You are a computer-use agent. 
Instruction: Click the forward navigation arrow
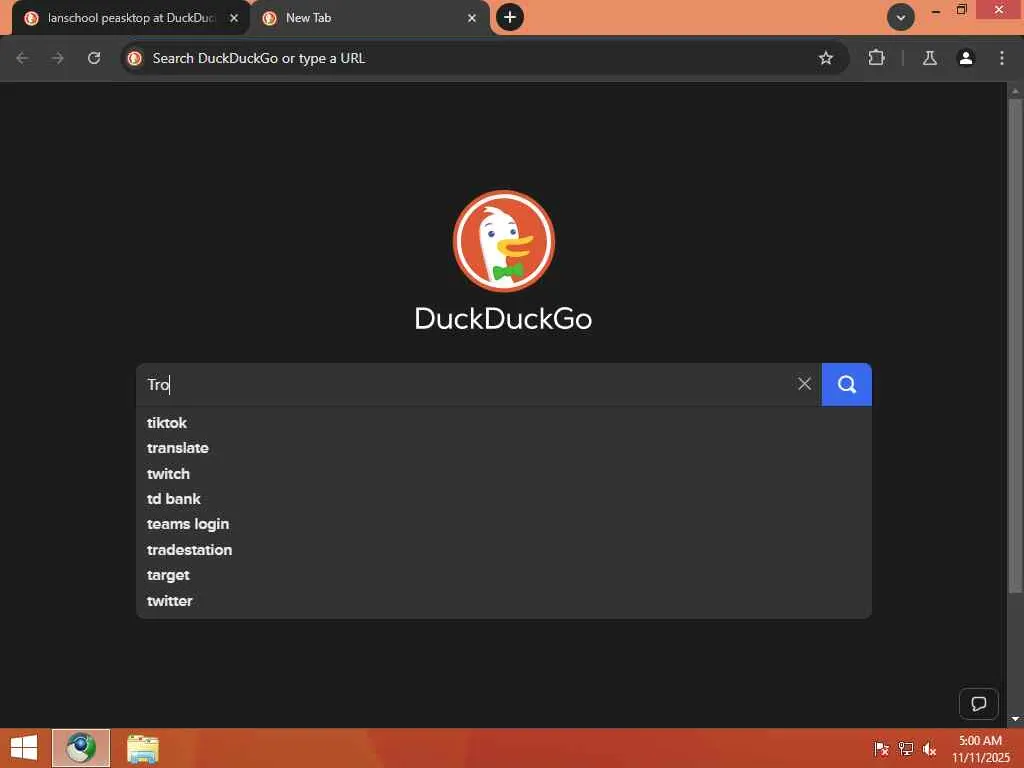[x=57, y=58]
